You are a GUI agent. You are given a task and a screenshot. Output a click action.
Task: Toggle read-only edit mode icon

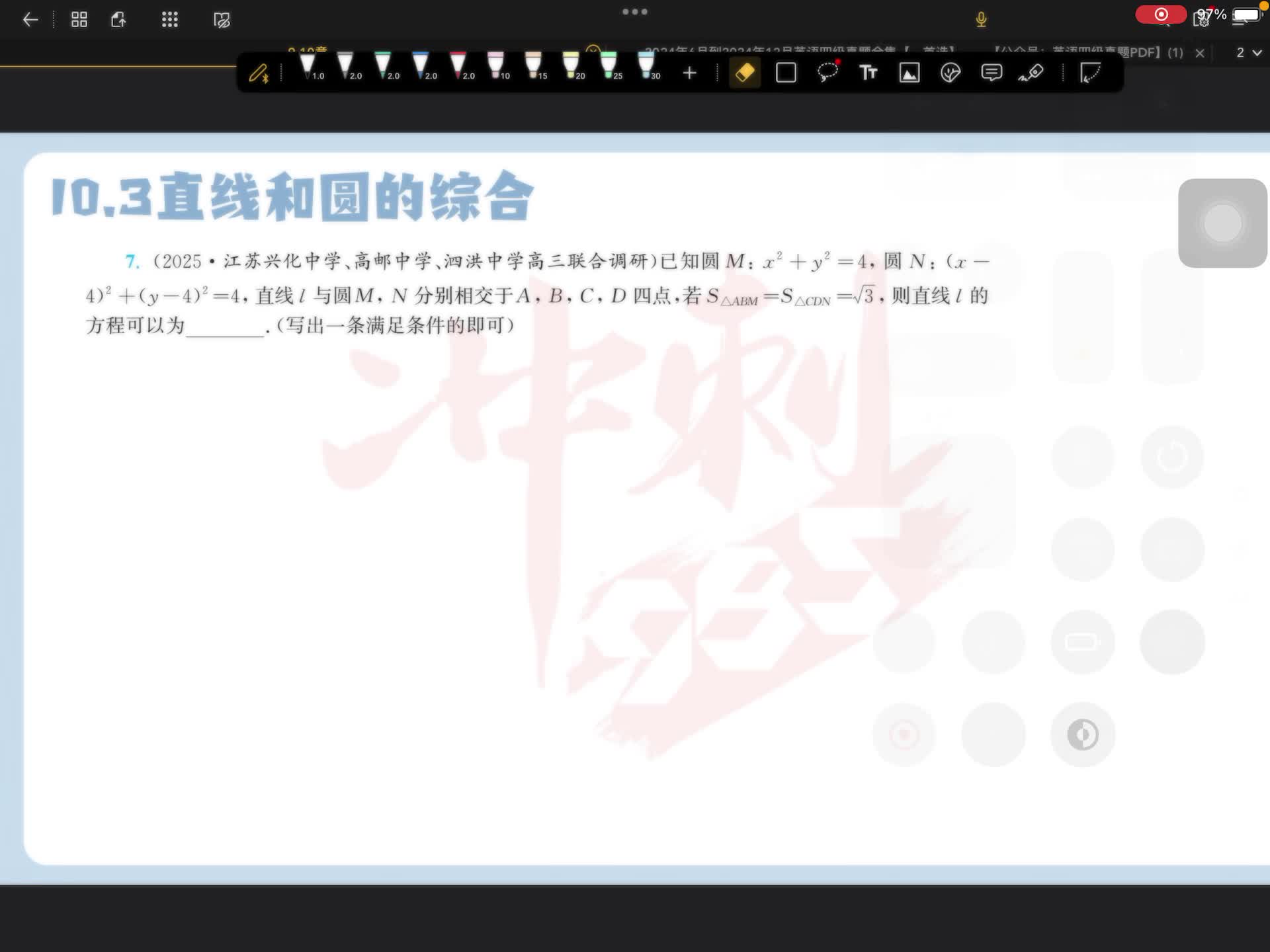[x=222, y=20]
